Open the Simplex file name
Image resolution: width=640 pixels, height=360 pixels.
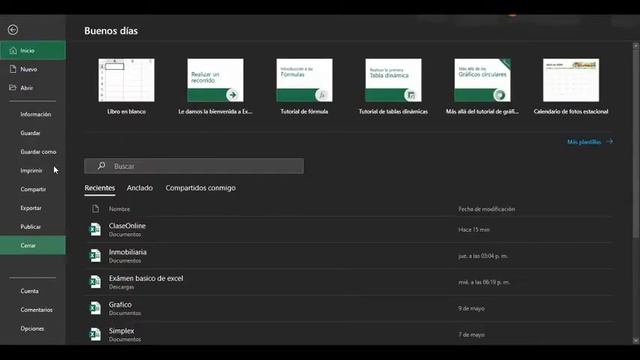121,331
